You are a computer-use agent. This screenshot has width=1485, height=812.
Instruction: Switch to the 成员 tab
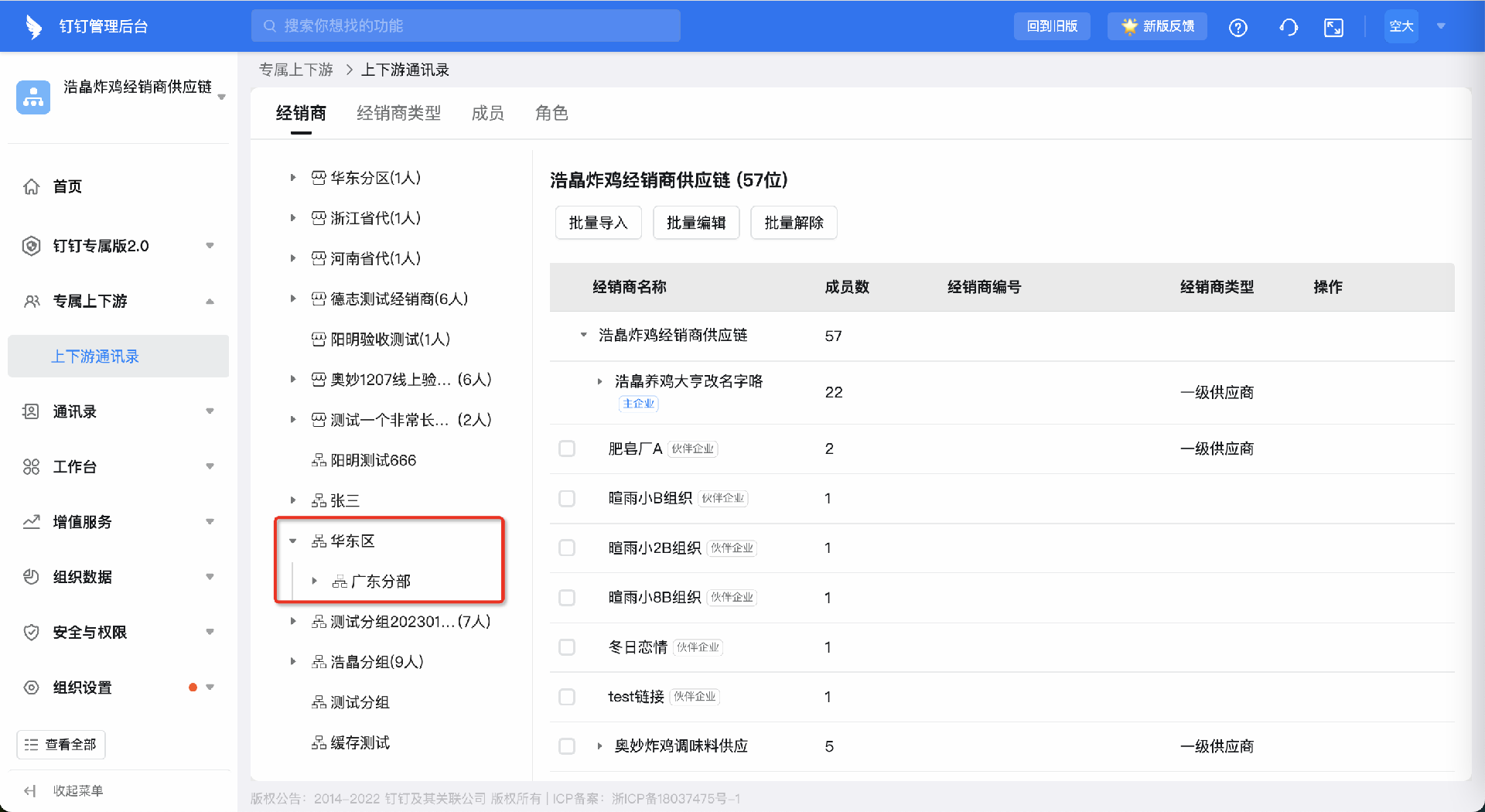pos(487,114)
